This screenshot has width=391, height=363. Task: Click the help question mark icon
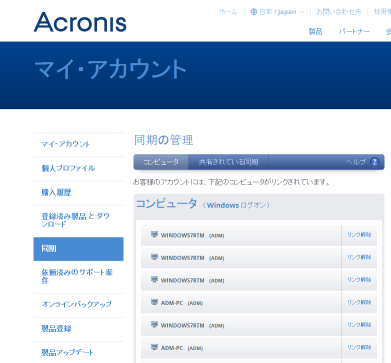click(375, 162)
